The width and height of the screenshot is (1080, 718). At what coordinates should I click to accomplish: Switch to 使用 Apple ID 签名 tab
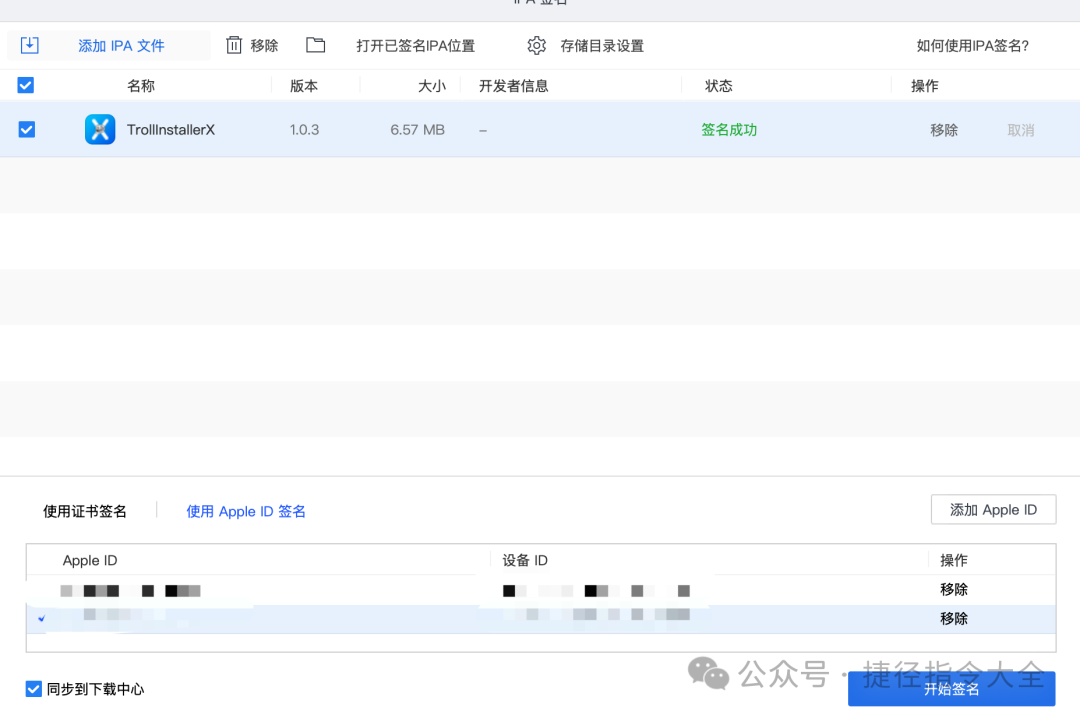pos(246,511)
